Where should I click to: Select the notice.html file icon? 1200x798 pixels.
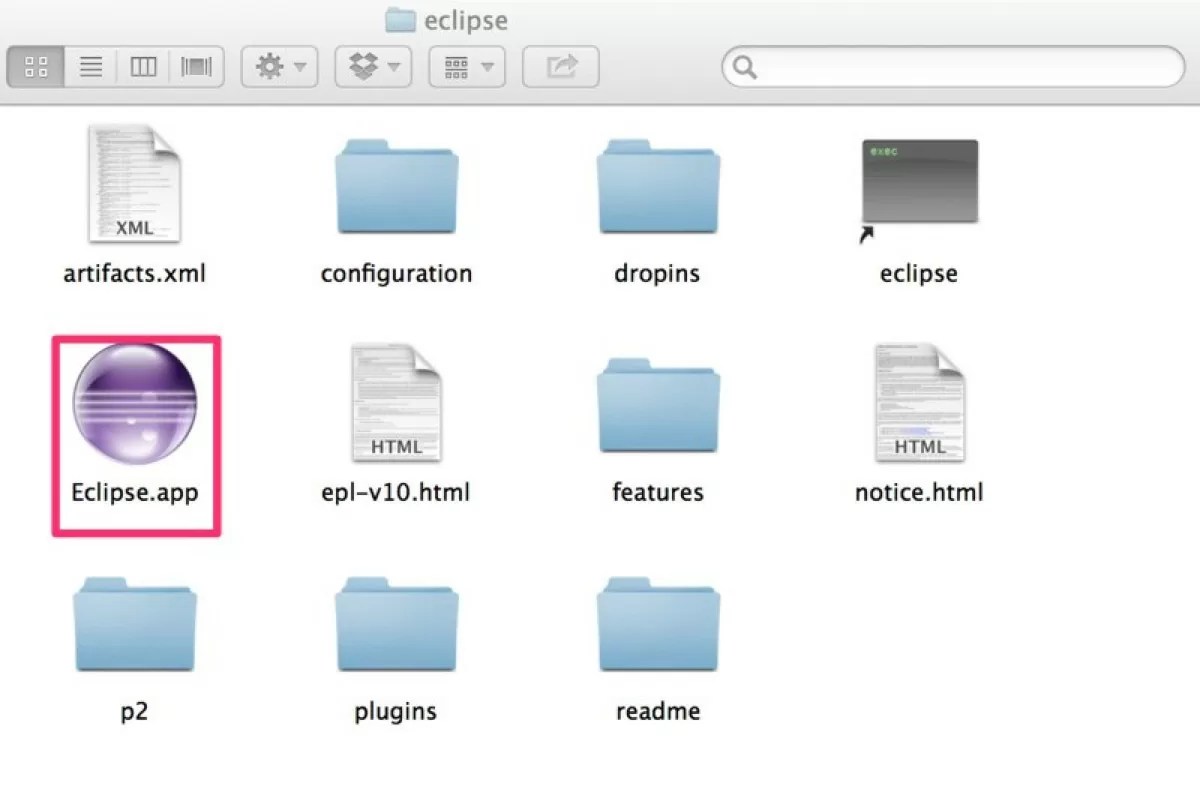[x=919, y=403]
